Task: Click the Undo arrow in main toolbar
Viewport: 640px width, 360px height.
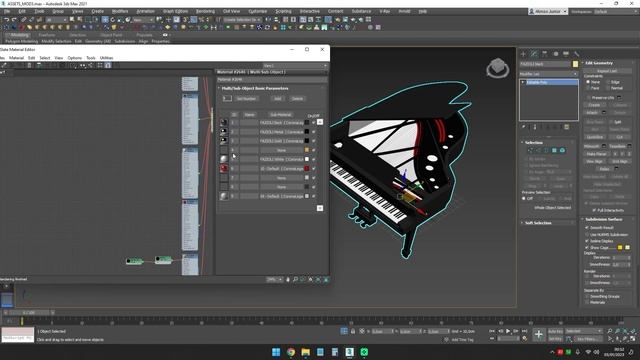Action: [x=6, y=20]
